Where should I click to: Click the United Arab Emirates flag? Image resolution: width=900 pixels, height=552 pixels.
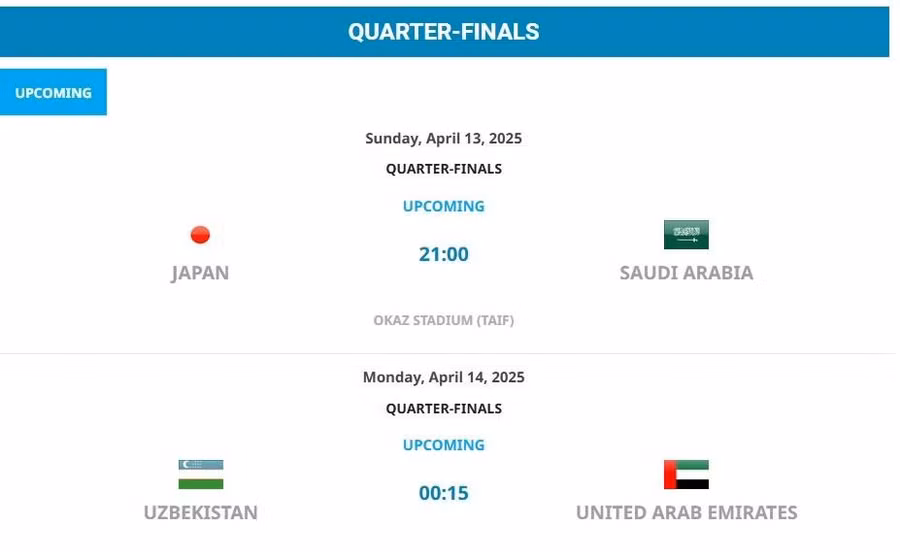(x=686, y=474)
